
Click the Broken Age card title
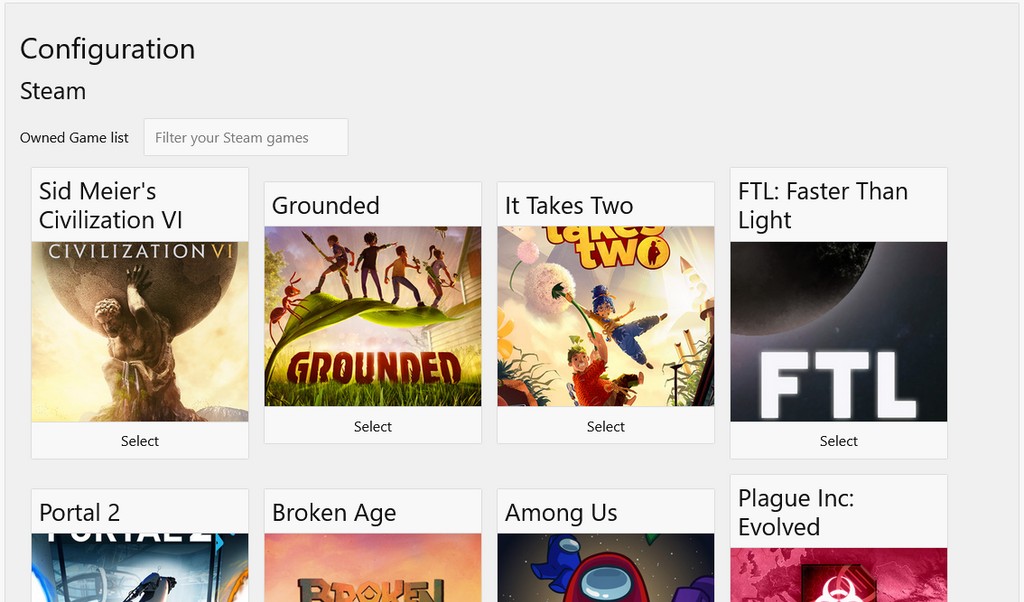click(x=334, y=513)
